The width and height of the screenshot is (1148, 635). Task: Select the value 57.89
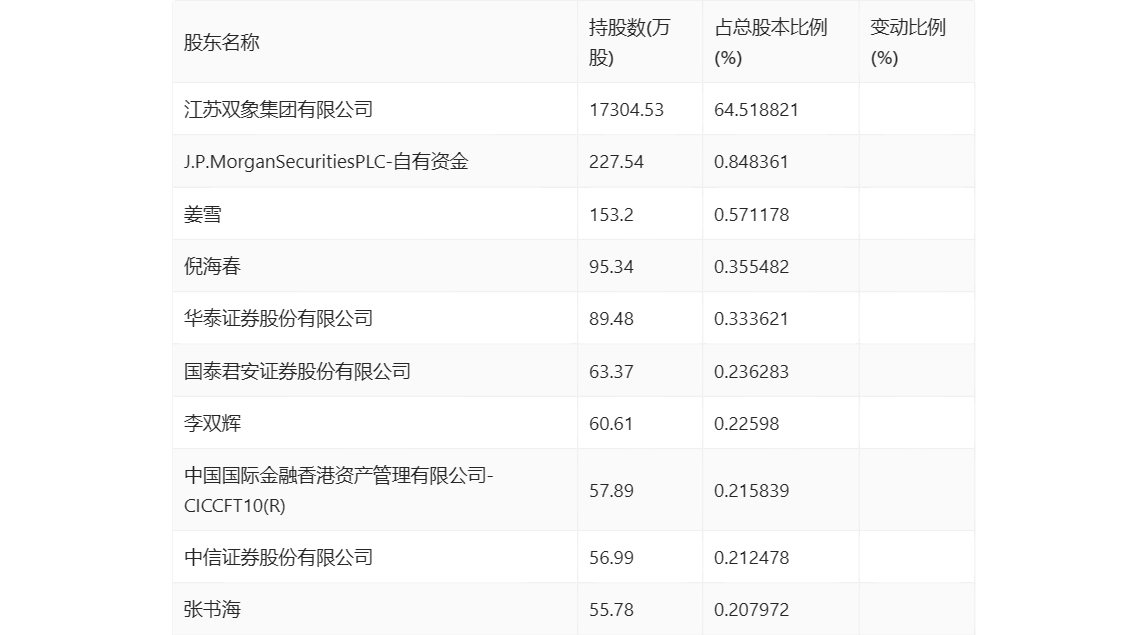pyautogui.click(x=611, y=491)
